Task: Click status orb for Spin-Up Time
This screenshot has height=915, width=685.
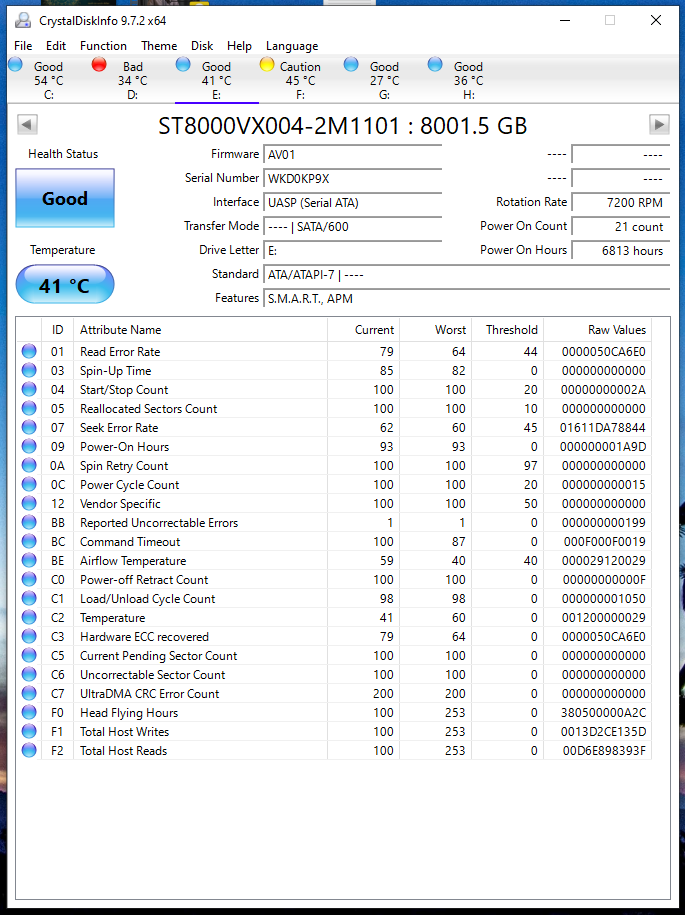Action: 29,371
